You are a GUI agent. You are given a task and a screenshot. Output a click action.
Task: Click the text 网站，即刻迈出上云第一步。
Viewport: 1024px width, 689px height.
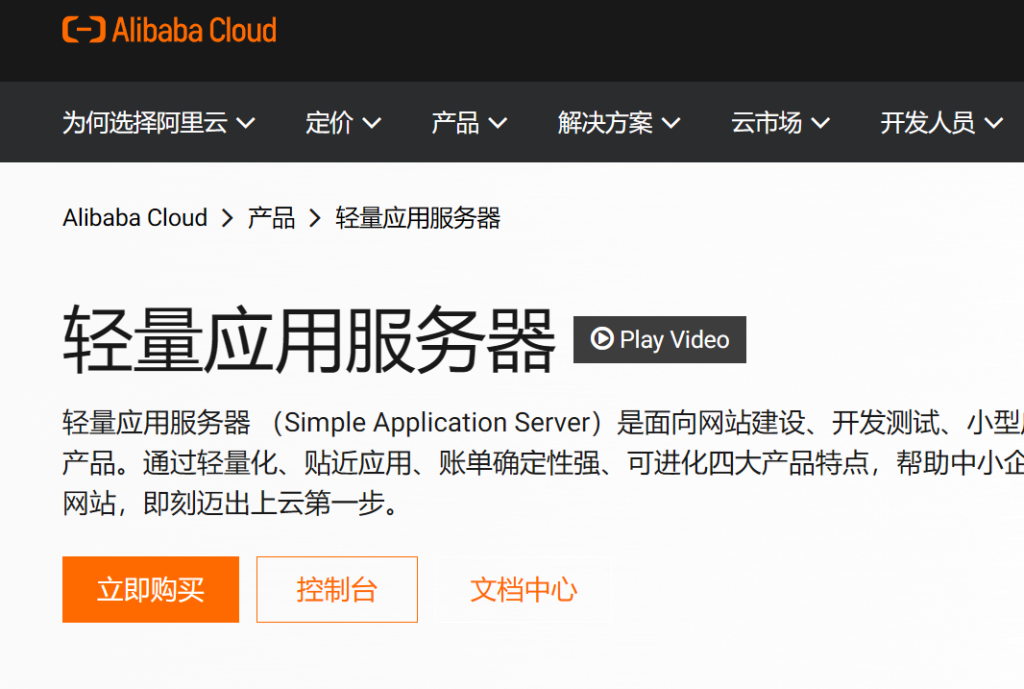coord(231,503)
